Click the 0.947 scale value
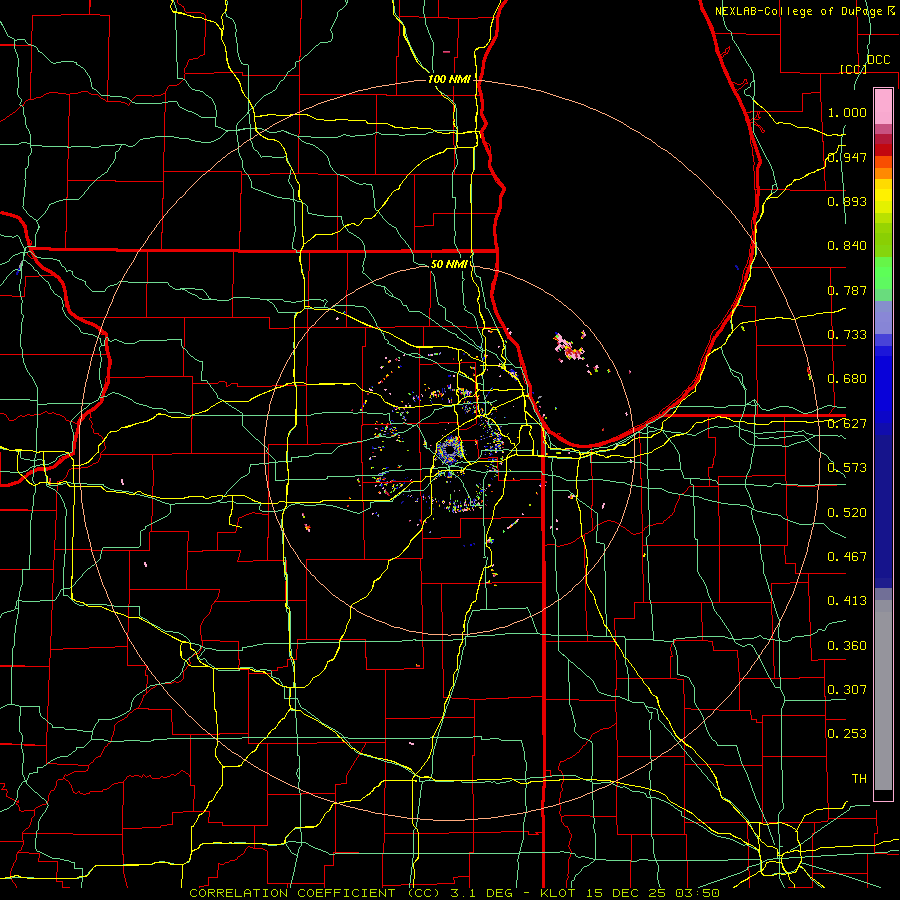The image size is (900, 900). tap(847, 157)
